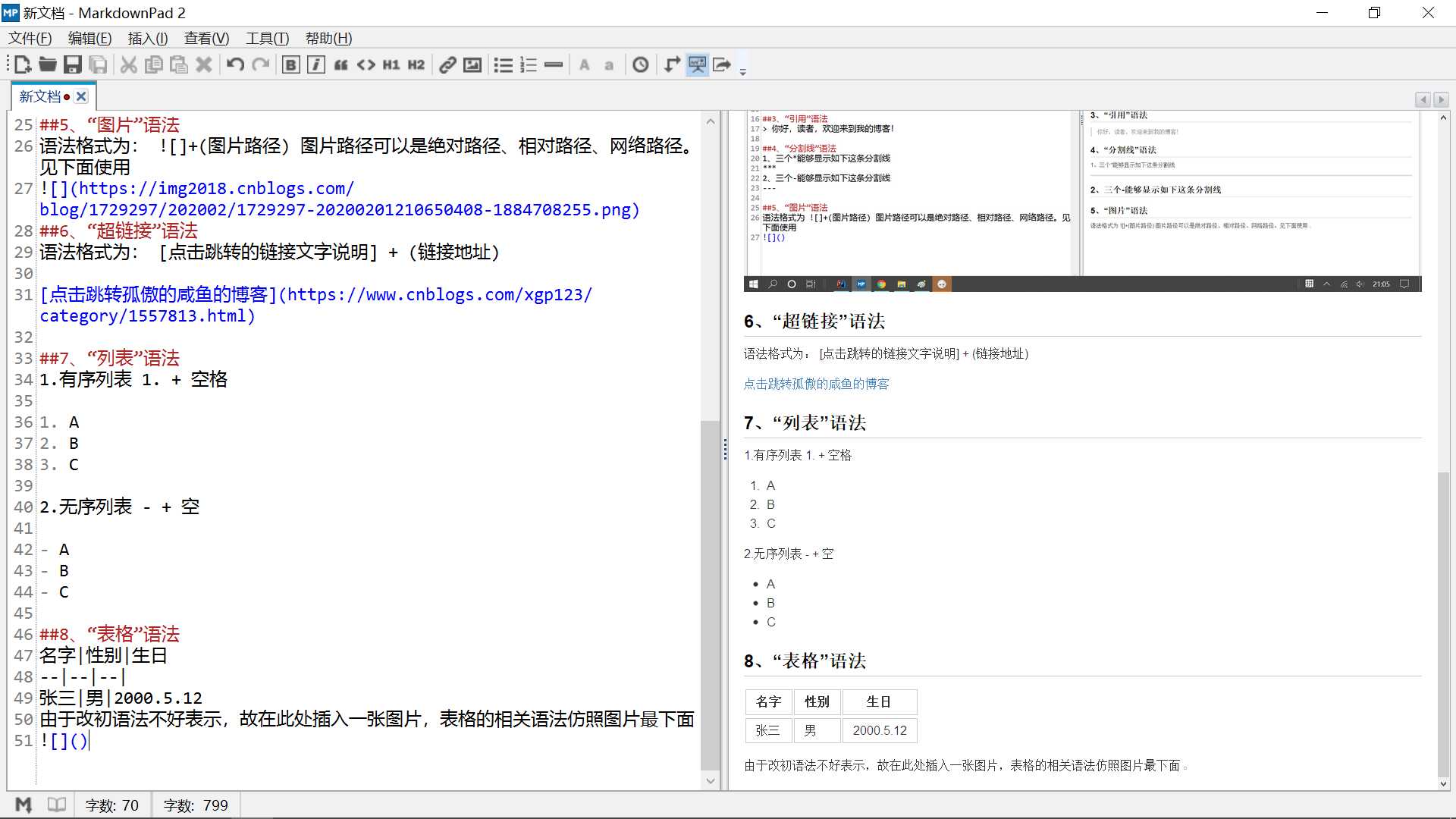Create a new document with the toolbar icon
This screenshot has height=819, width=1456.
point(23,64)
